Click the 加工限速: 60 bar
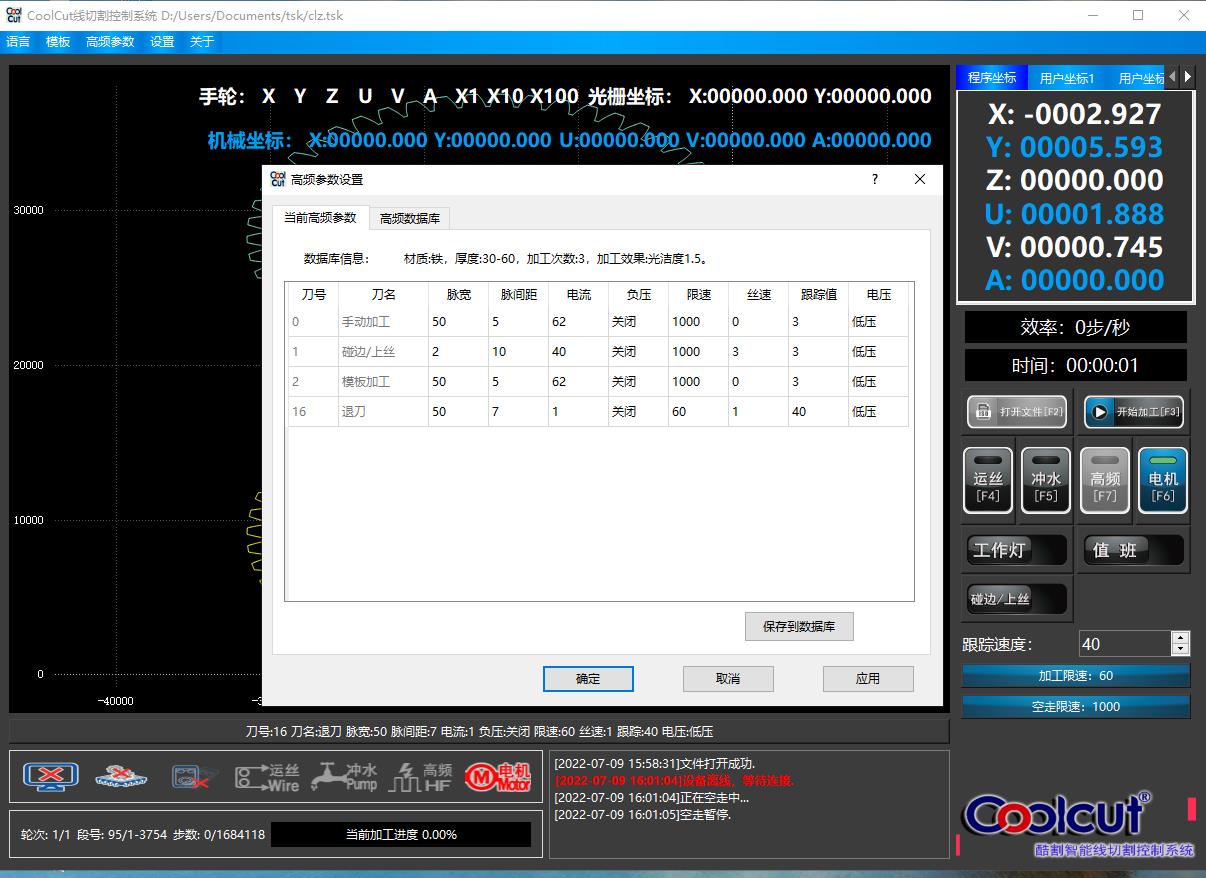Screen dimensions: 1206x878 tap(1076, 675)
